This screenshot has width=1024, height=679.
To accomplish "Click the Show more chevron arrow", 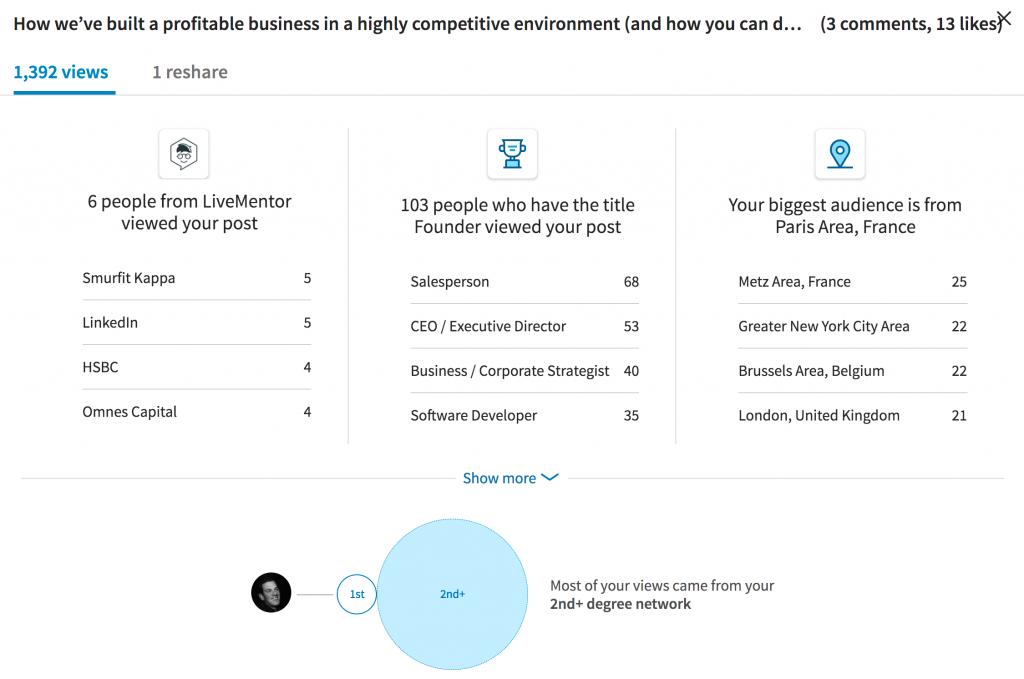I will 550,478.
